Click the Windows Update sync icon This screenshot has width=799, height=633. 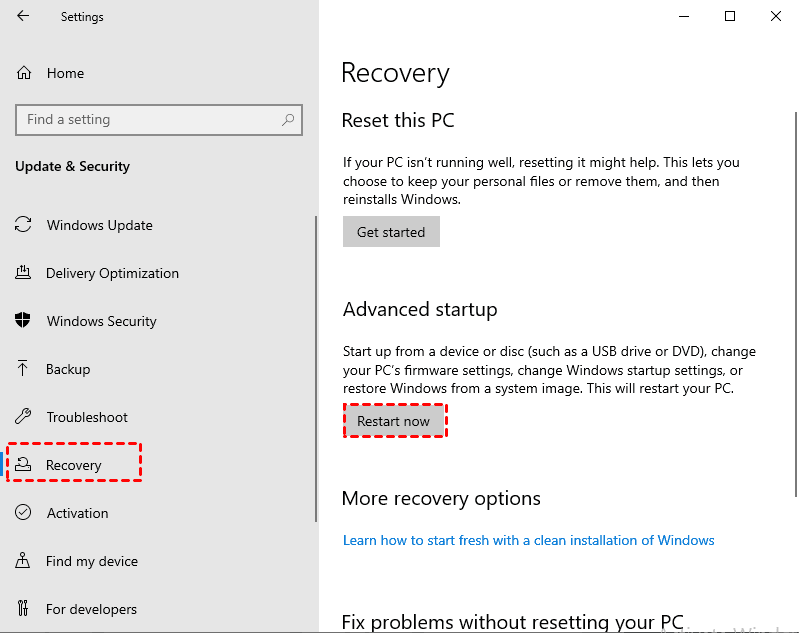[x=24, y=225]
